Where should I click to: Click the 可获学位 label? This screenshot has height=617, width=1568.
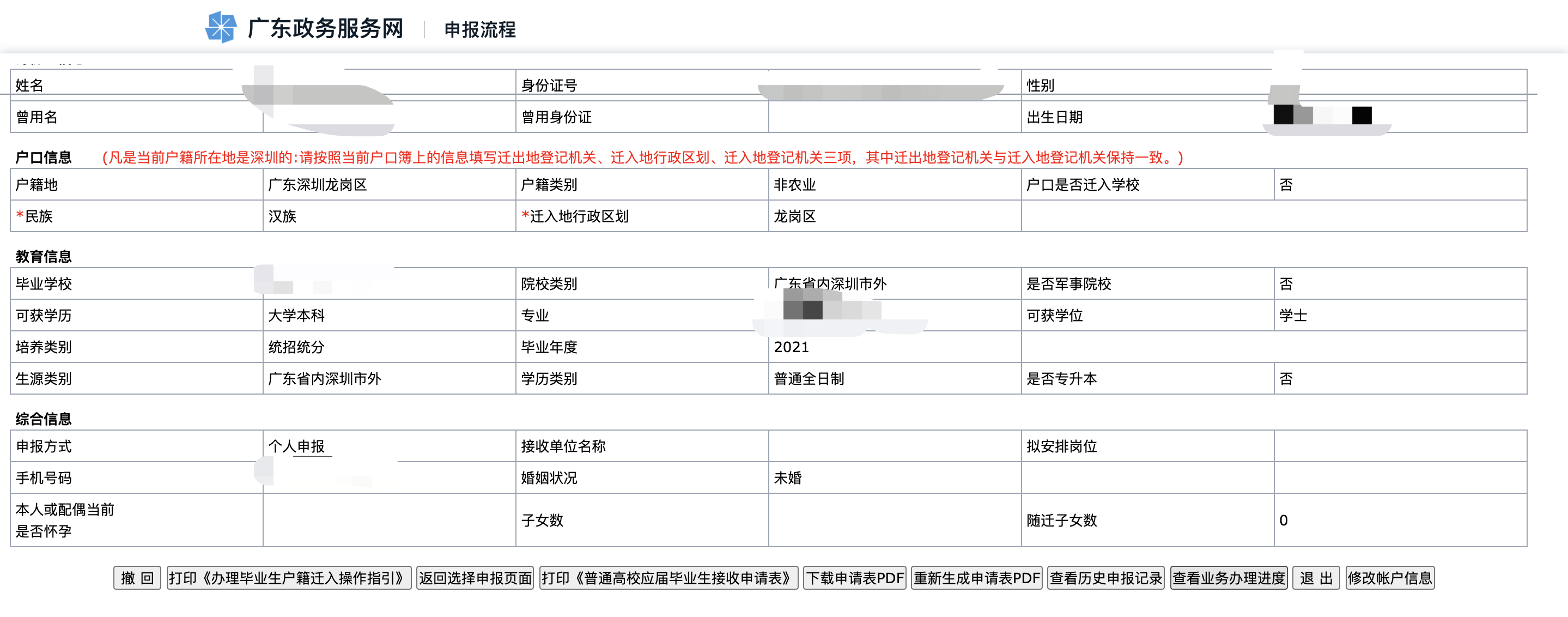[x=1054, y=316]
